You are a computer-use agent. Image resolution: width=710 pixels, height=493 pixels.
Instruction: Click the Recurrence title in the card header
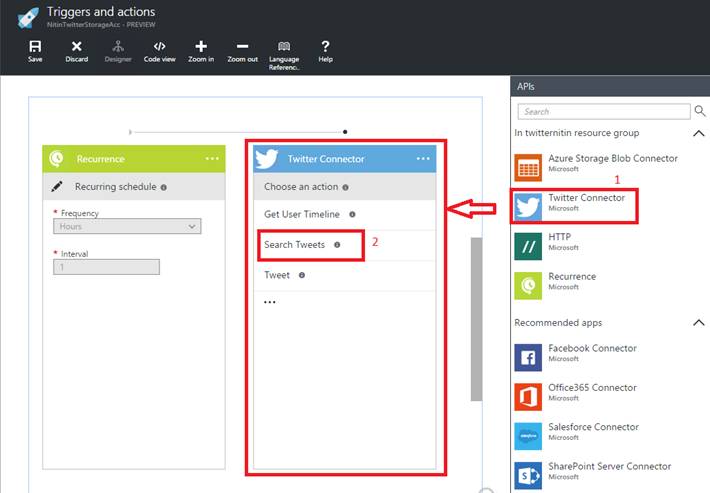point(101,159)
